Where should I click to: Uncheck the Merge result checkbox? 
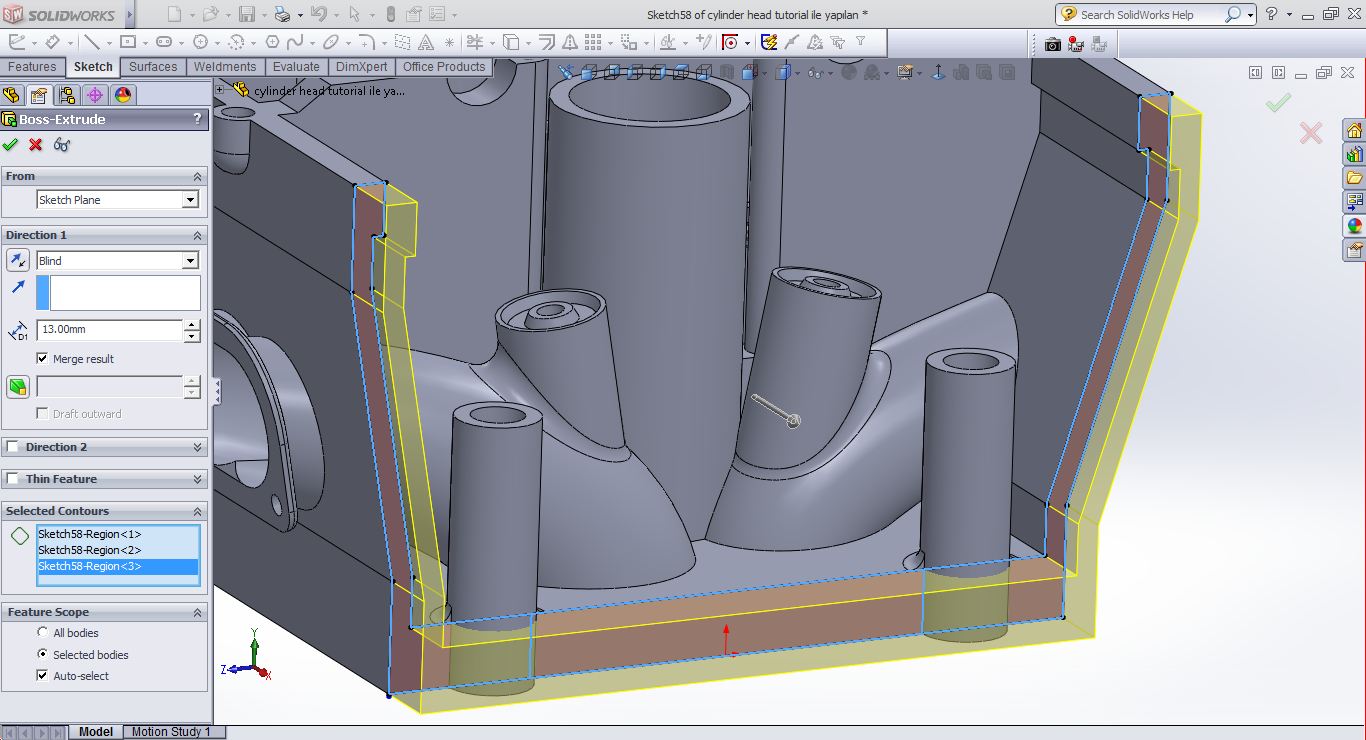[42, 358]
